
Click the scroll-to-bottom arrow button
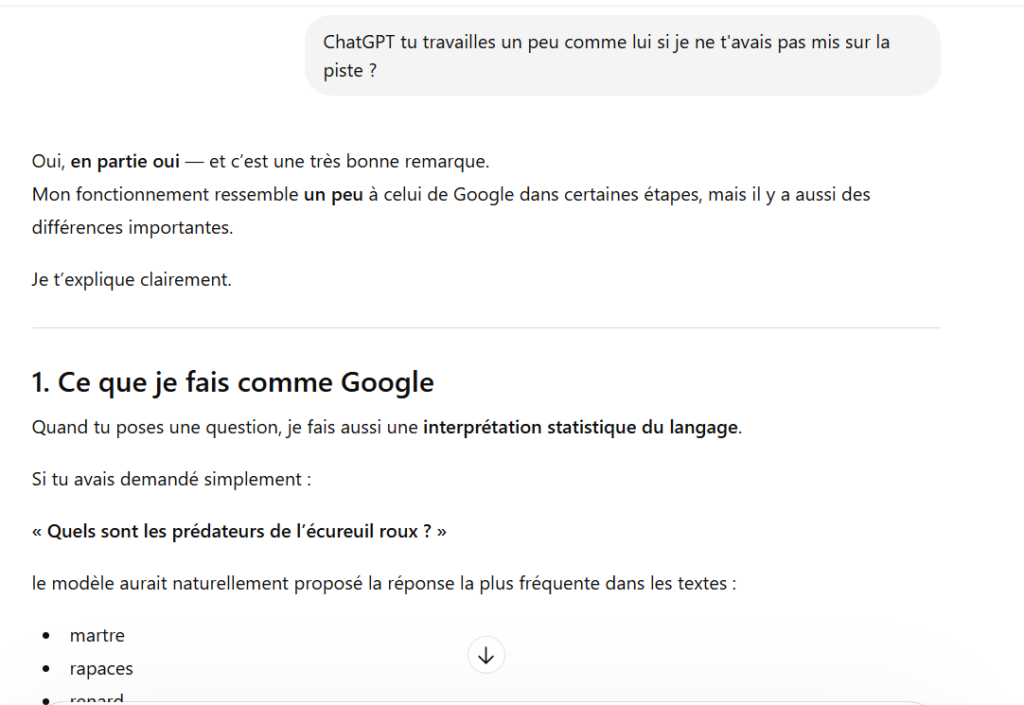486,656
